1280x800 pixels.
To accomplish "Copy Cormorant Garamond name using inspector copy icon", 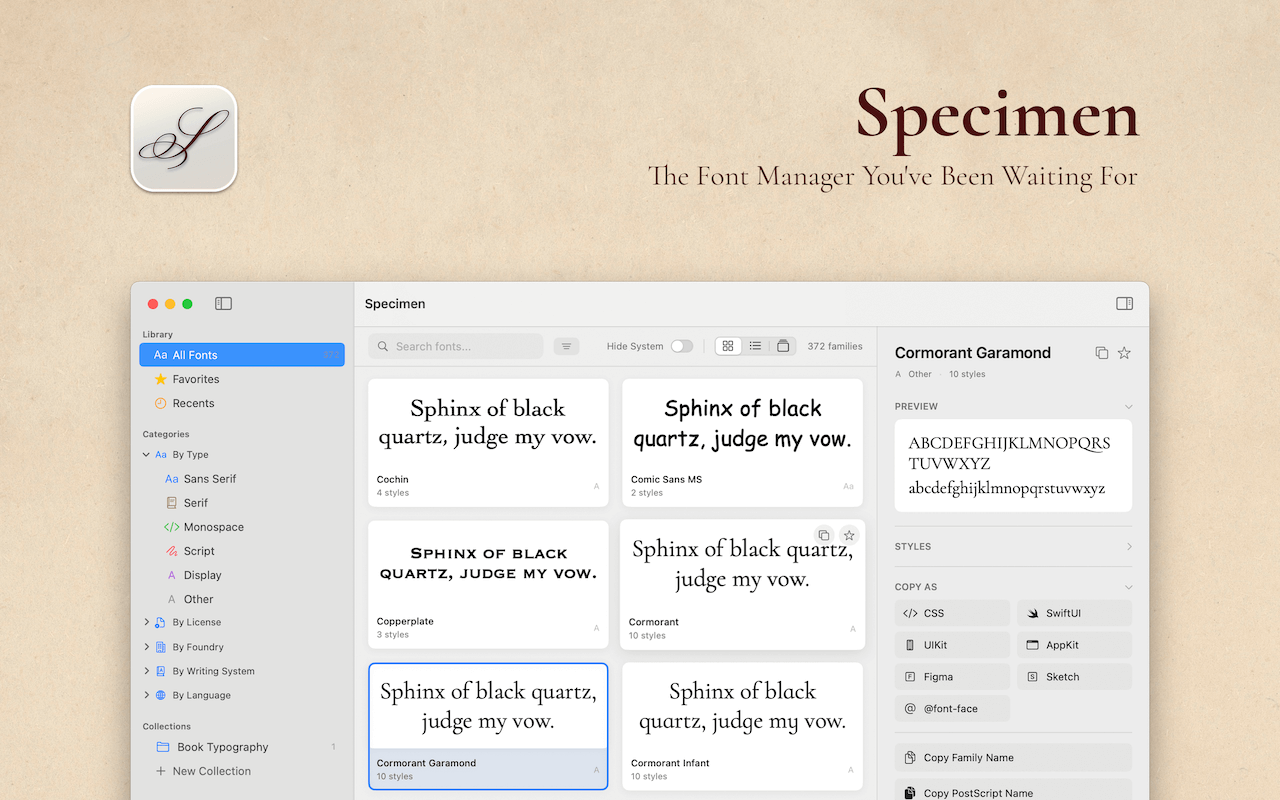I will click(1101, 352).
